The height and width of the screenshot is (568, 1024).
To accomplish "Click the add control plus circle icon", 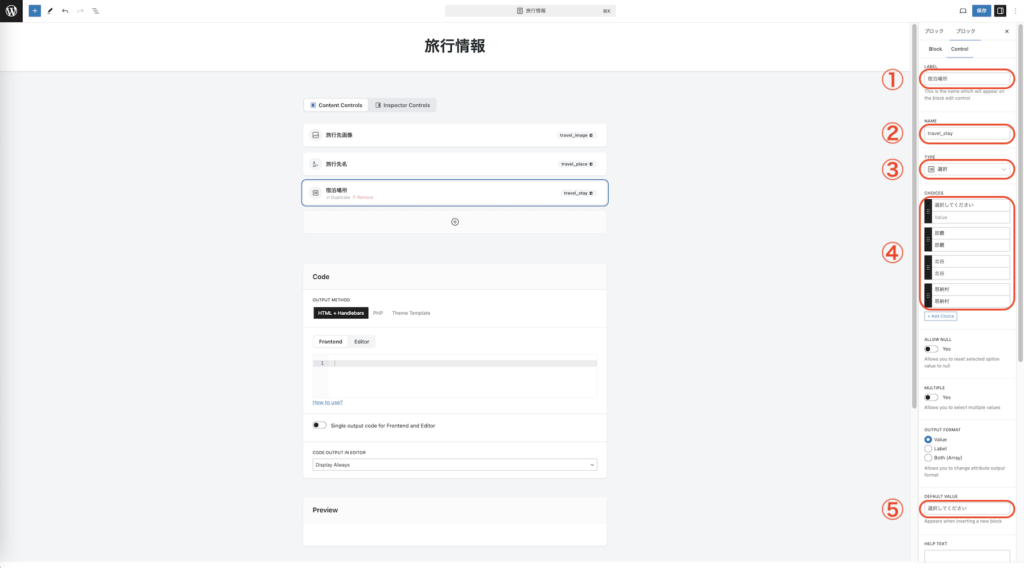I will pos(455,222).
